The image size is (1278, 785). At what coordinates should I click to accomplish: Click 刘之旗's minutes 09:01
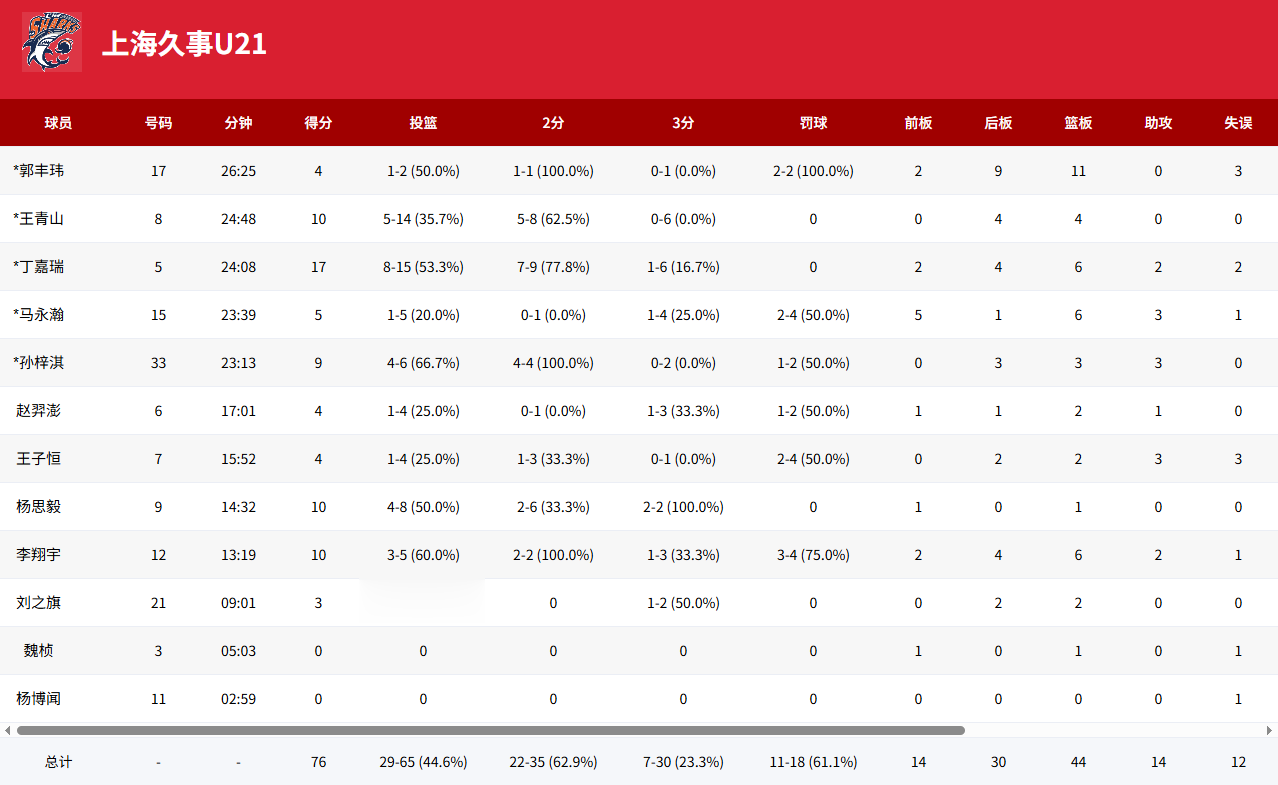point(238,603)
